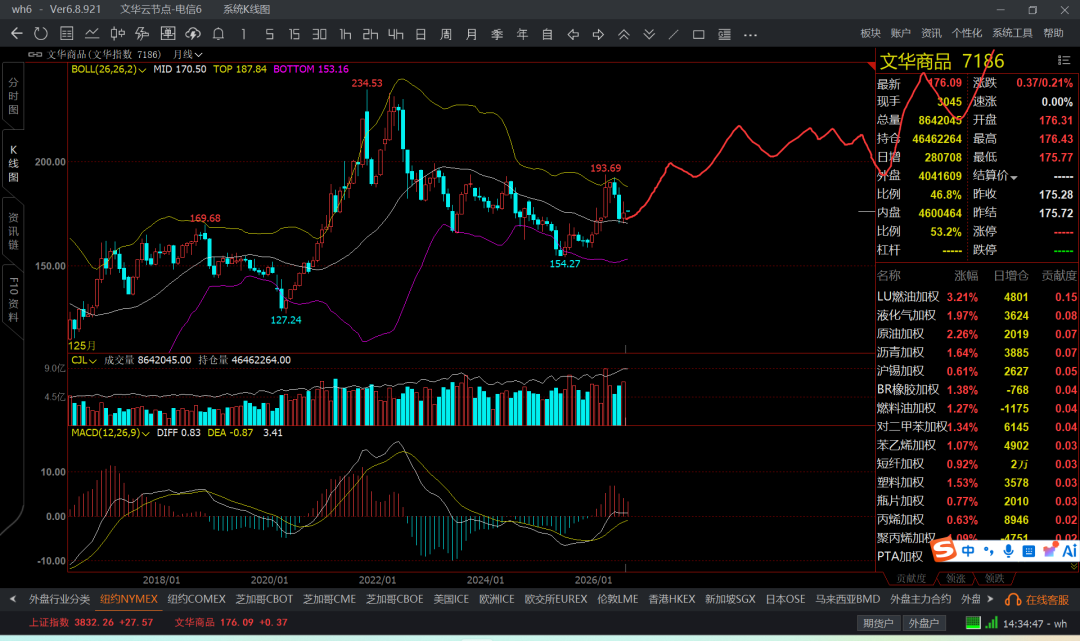Switch to weekly period 周

tap(446, 34)
